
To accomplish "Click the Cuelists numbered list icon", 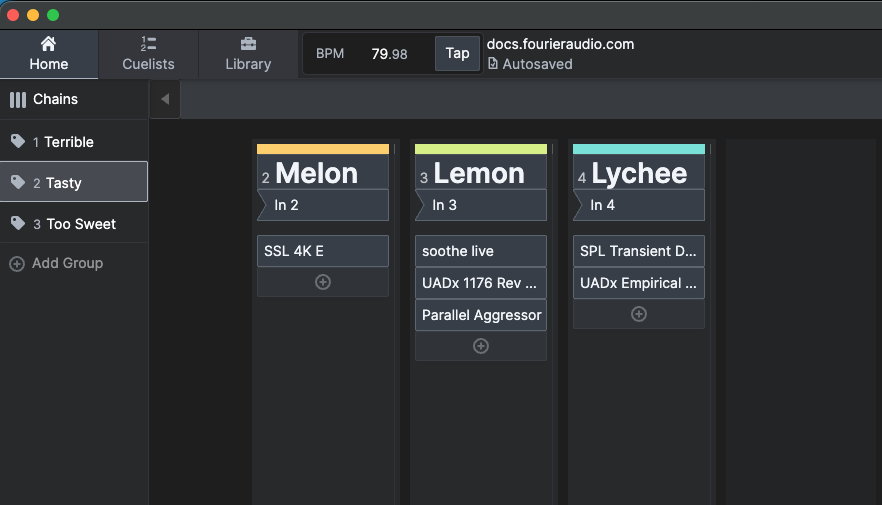I will point(148,44).
